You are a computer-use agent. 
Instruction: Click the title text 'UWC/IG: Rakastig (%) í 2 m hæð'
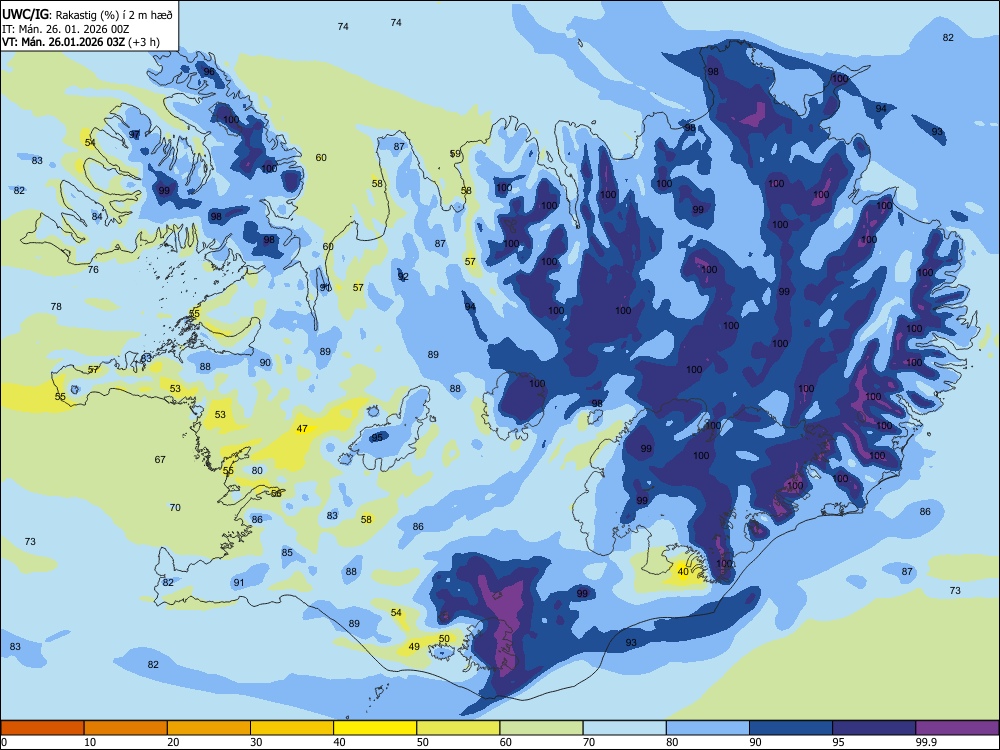[87, 14]
